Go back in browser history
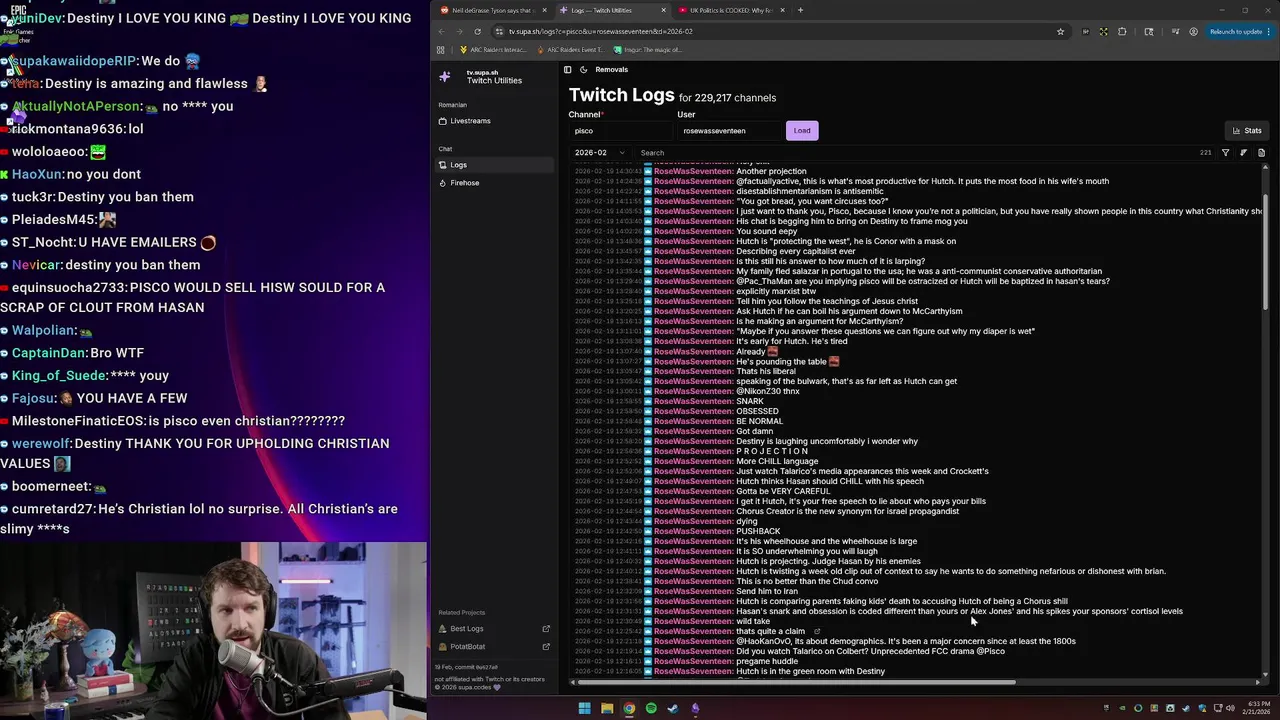 (441, 31)
